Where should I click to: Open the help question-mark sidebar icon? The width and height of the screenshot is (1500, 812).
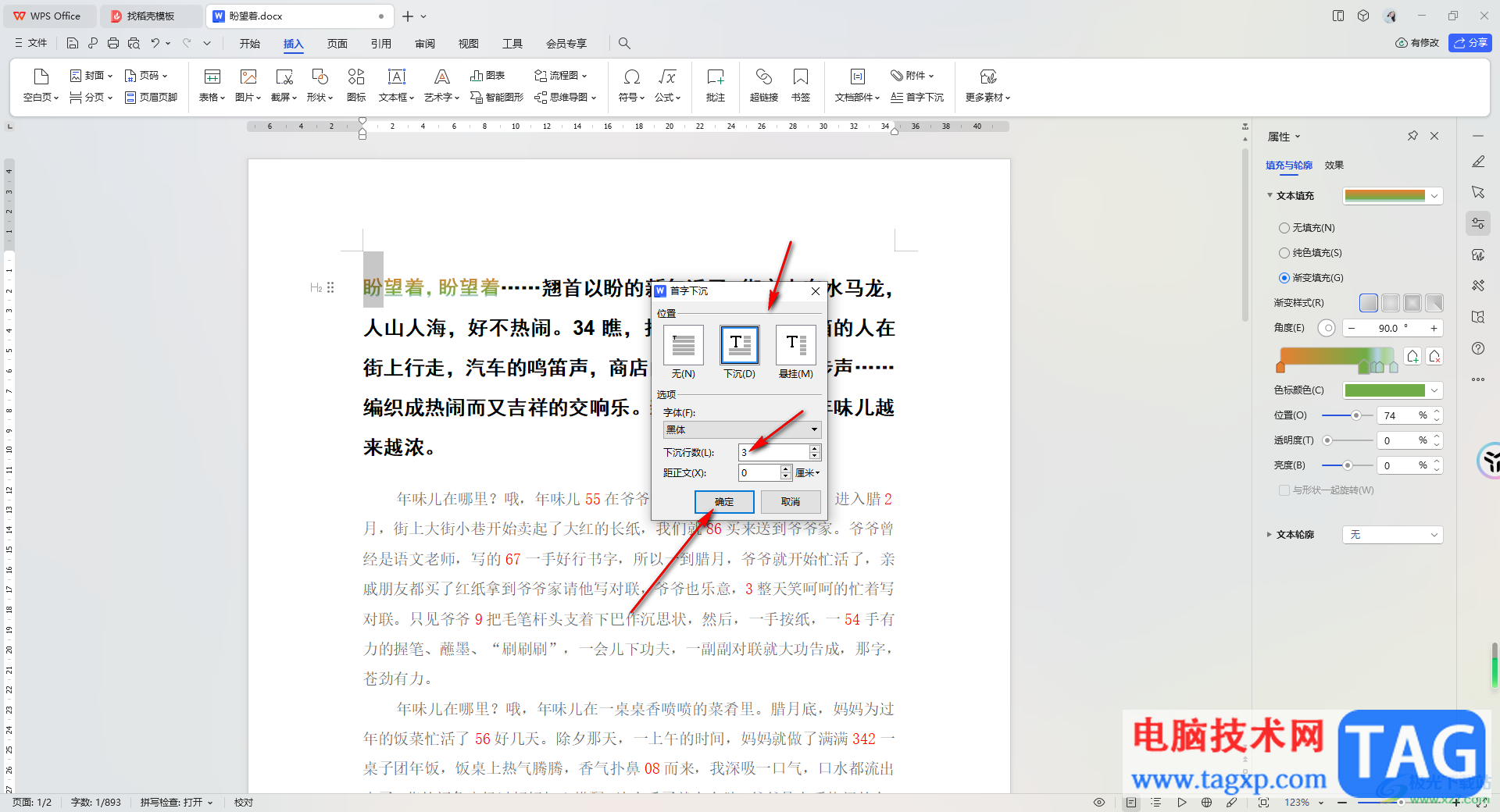click(1478, 348)
